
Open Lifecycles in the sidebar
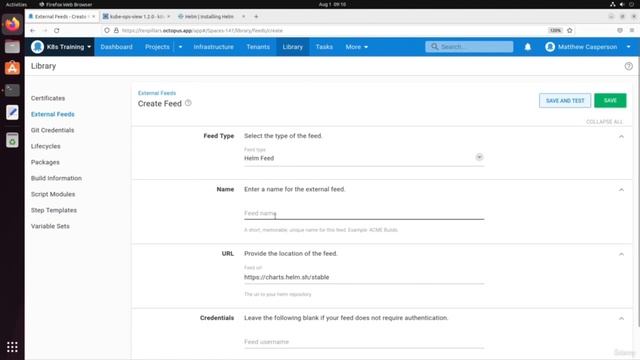tap(46, 146)
